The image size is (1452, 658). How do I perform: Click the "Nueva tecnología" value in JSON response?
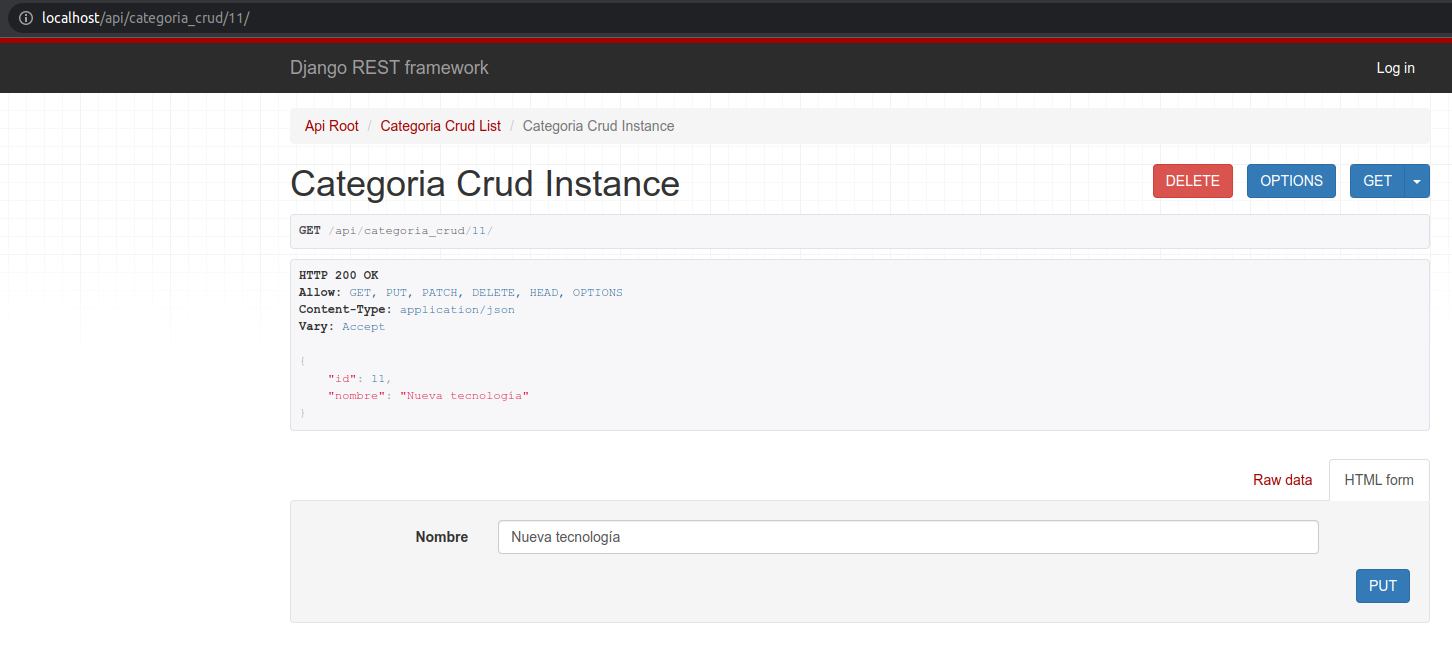pyautogui.click(x=464, y=396)
